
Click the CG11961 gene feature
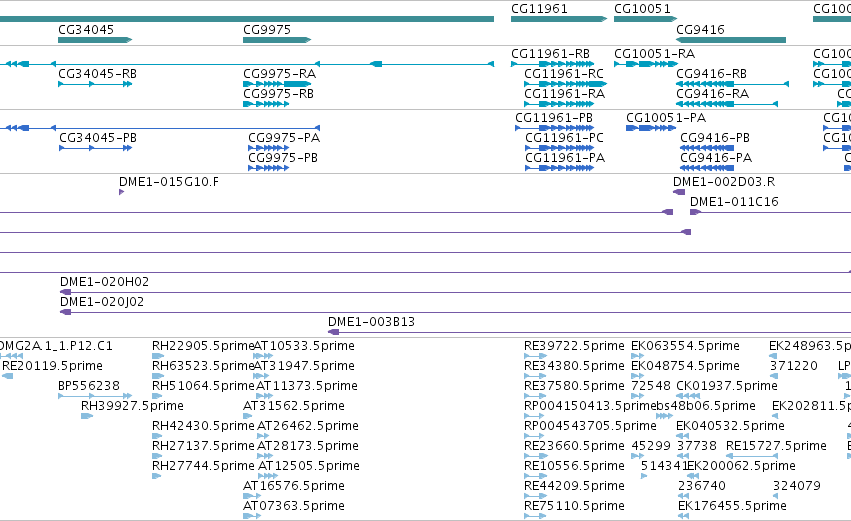point(559,19)
